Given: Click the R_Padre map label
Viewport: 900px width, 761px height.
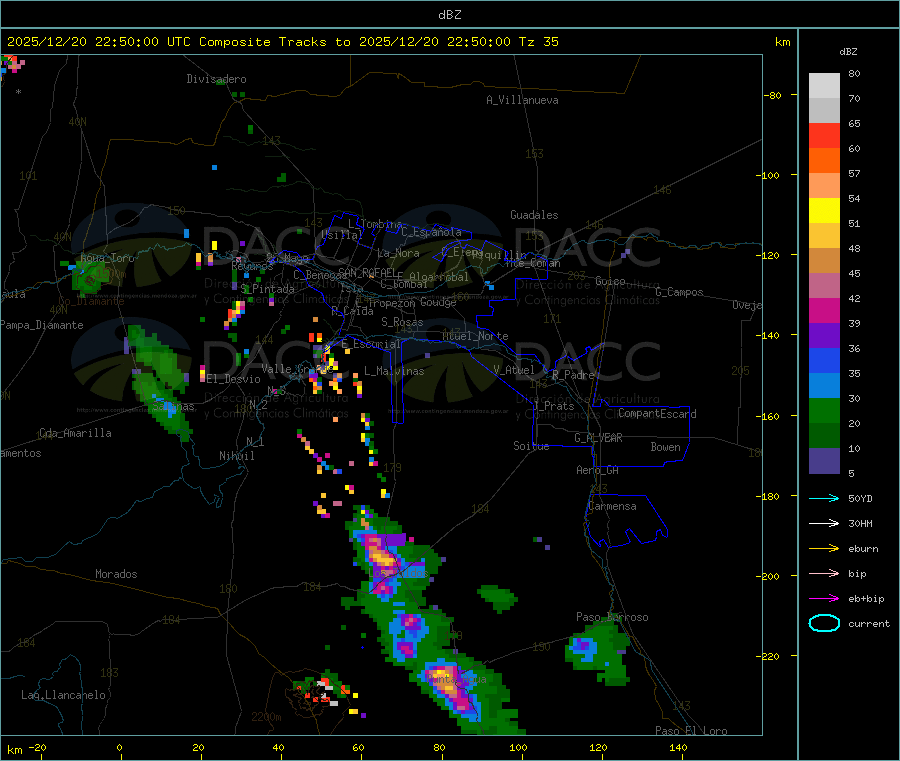Looking at the screenshot, I should click(x=573, y=375).
